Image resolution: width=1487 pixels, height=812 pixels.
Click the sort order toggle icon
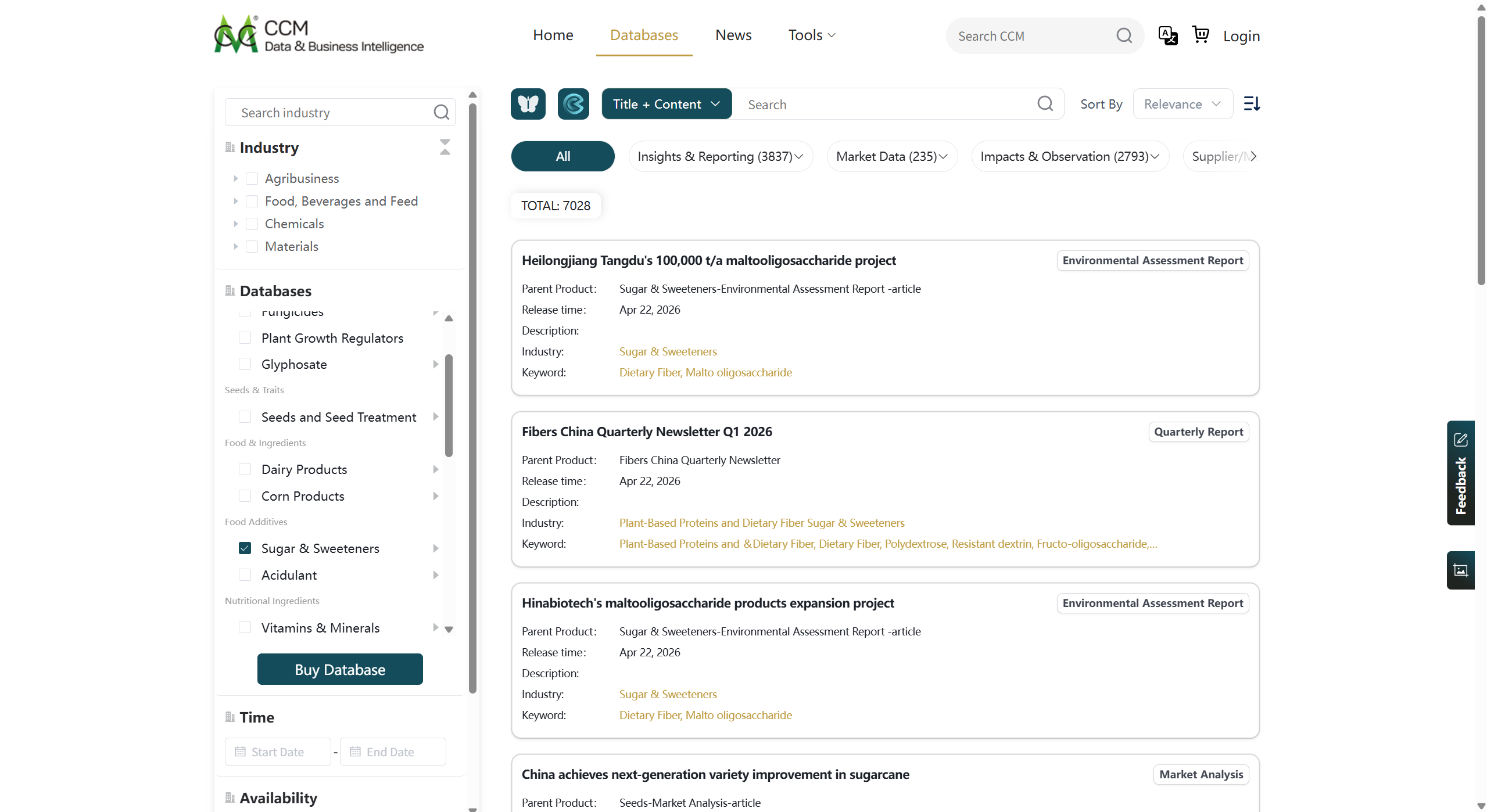[x=1251, y=104]
